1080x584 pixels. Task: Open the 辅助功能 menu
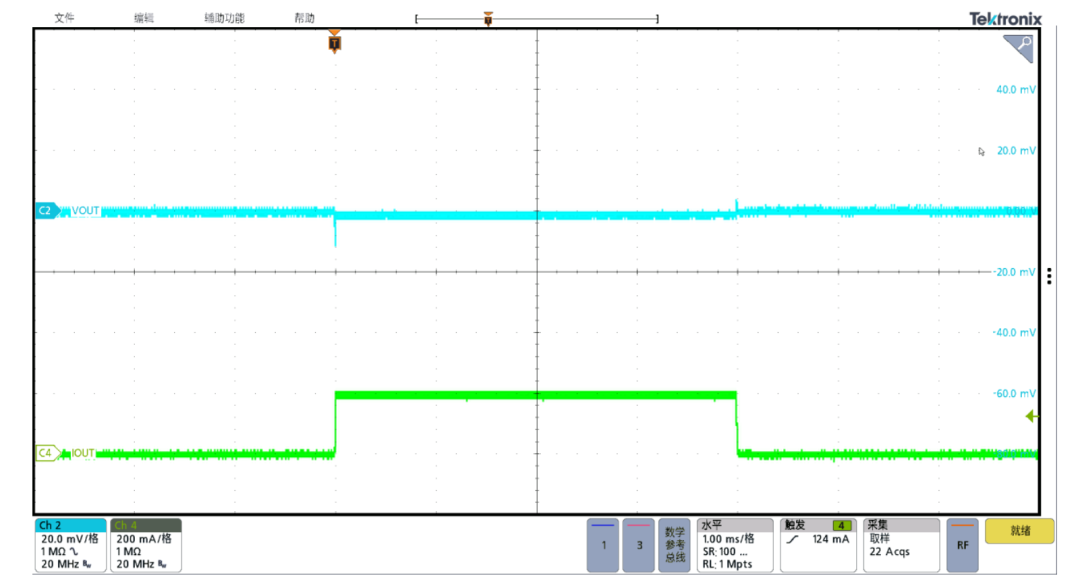pyautogui.click(x=224, y=18)
